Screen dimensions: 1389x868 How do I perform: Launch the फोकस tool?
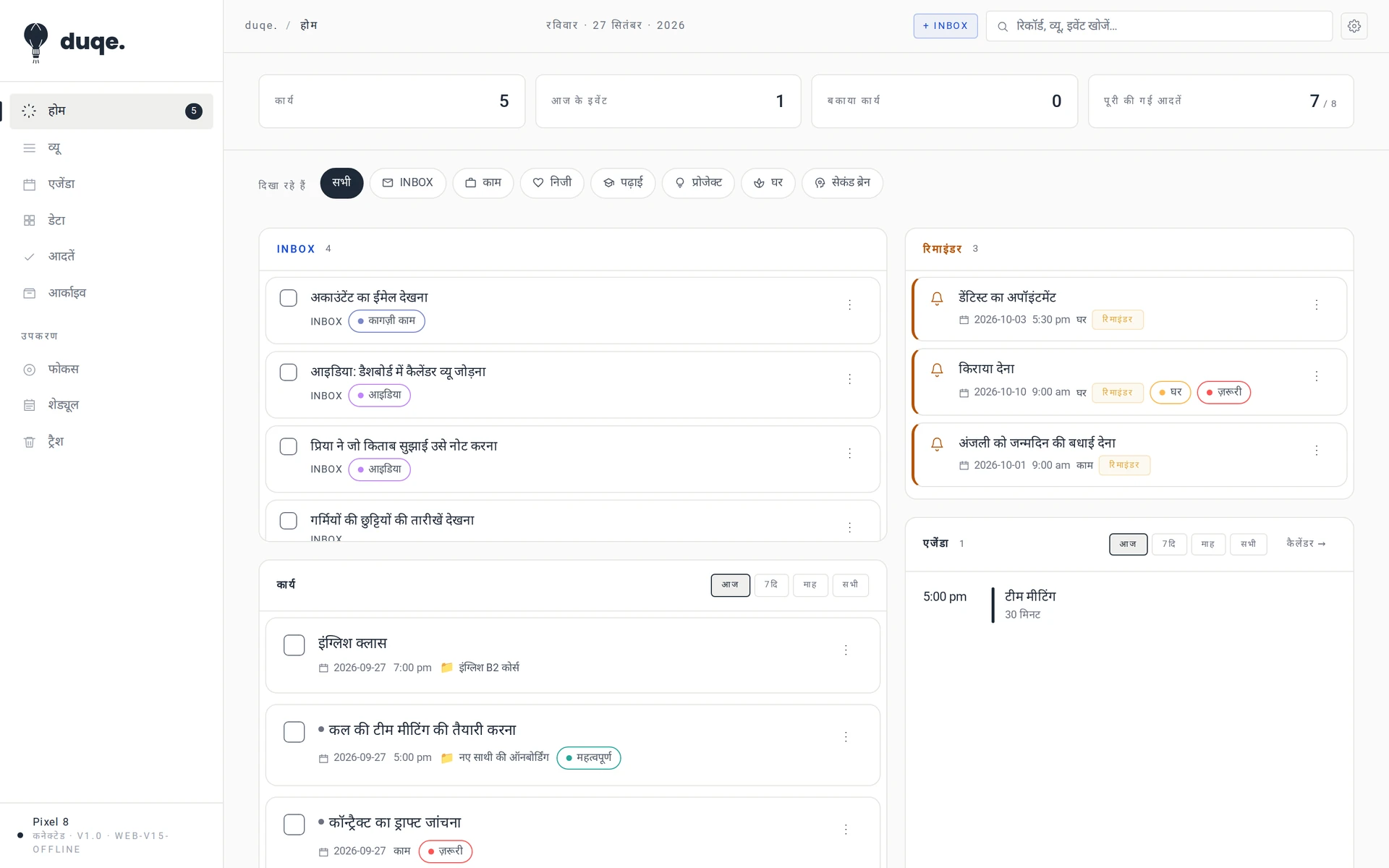click(x=111, y=369)
